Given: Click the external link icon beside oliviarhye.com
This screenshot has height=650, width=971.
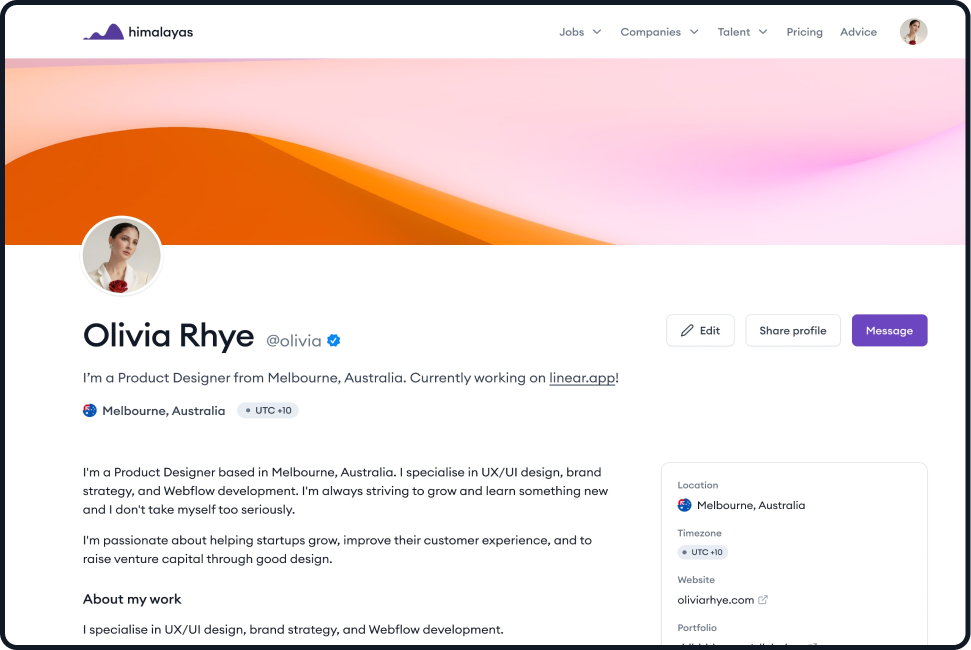Looking at the screenshot, I should [763, 600].
